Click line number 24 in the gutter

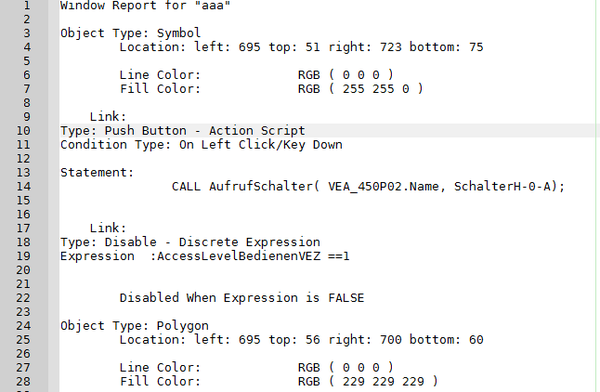tap(23, 326)
